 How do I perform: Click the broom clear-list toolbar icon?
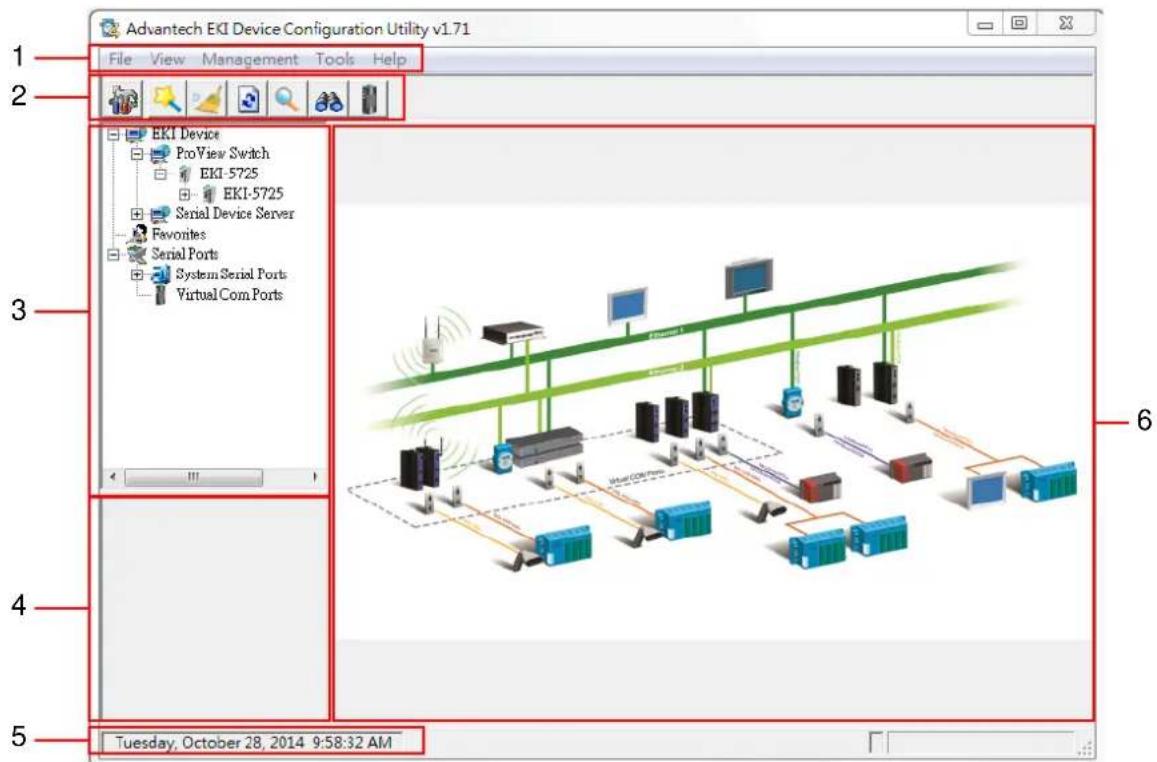(x=208, y=100)
